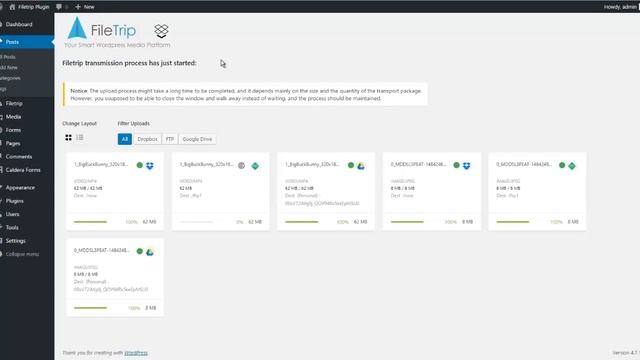Image resolution: width=640 pixels, height=360 pixels.
Task: Click progress bar on MDDSL3PEAT FTP card
Action: 513,222
